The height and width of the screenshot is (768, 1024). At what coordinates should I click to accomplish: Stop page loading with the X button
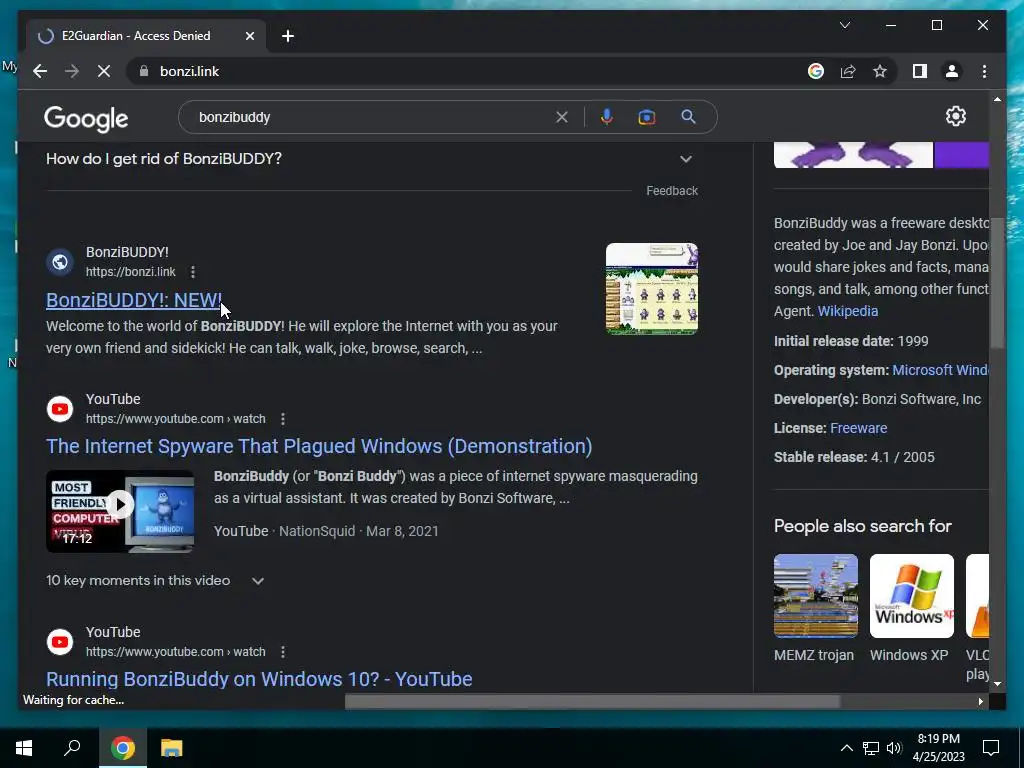click(104, 71)
